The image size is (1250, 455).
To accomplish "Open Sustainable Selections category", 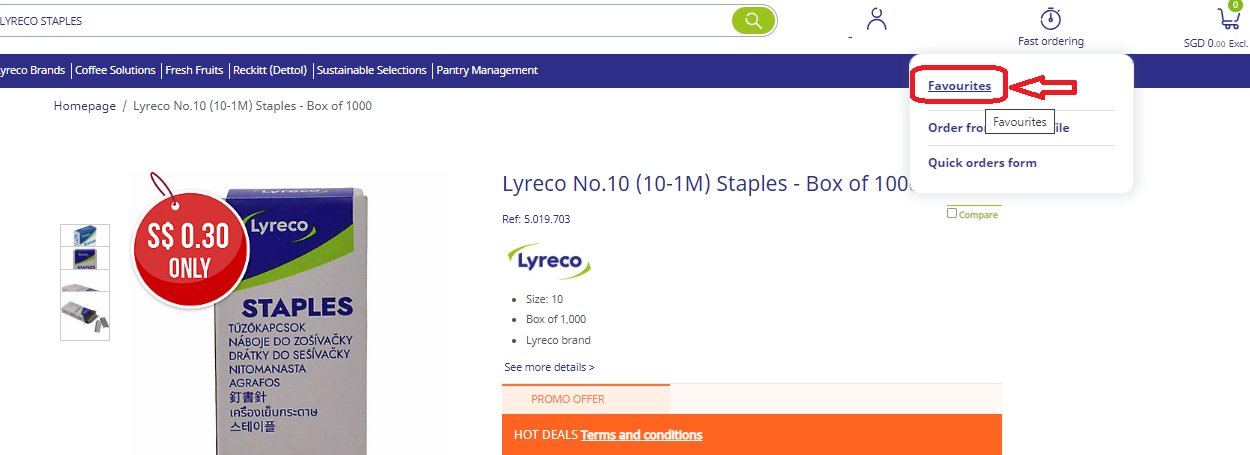I will click(372, 70).
